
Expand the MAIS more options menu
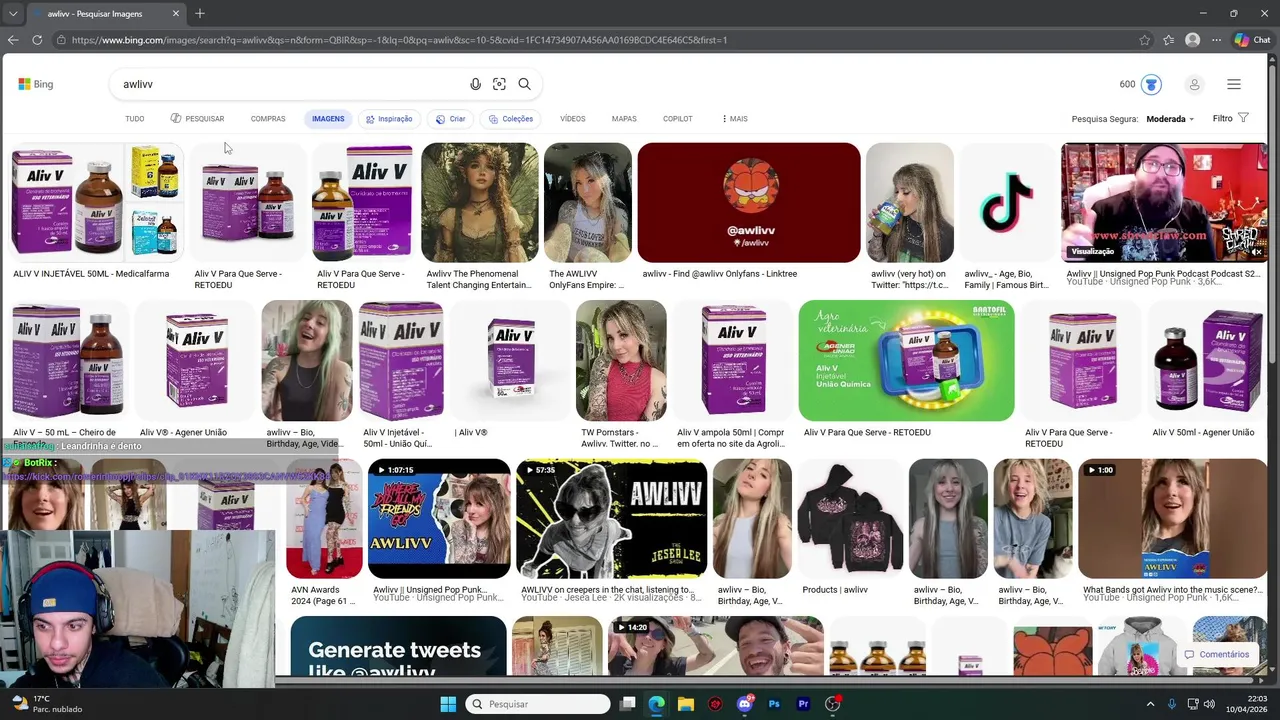735,119
